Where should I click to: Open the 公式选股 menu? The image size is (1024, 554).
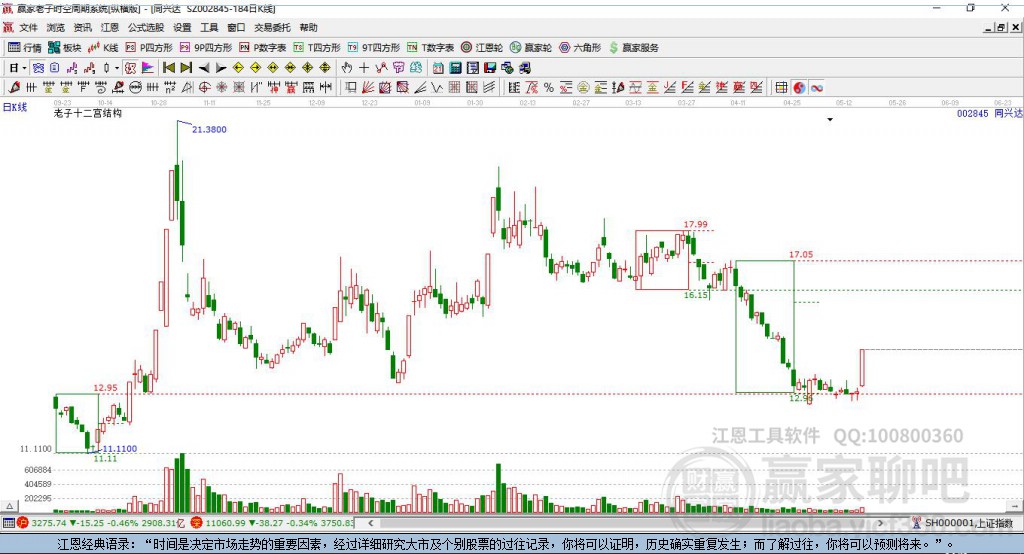click(x=146, y=27)
